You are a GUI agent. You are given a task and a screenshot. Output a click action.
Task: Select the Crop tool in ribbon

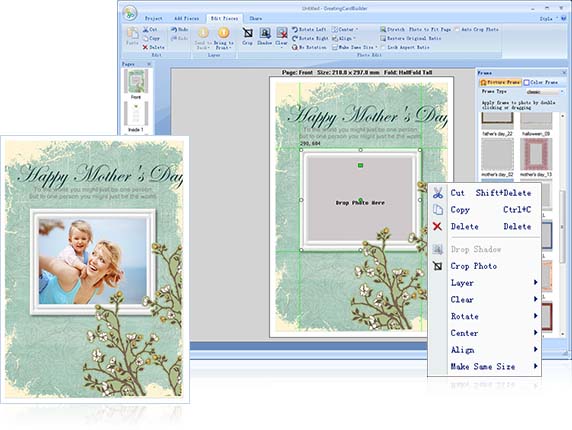pos(248,36)
